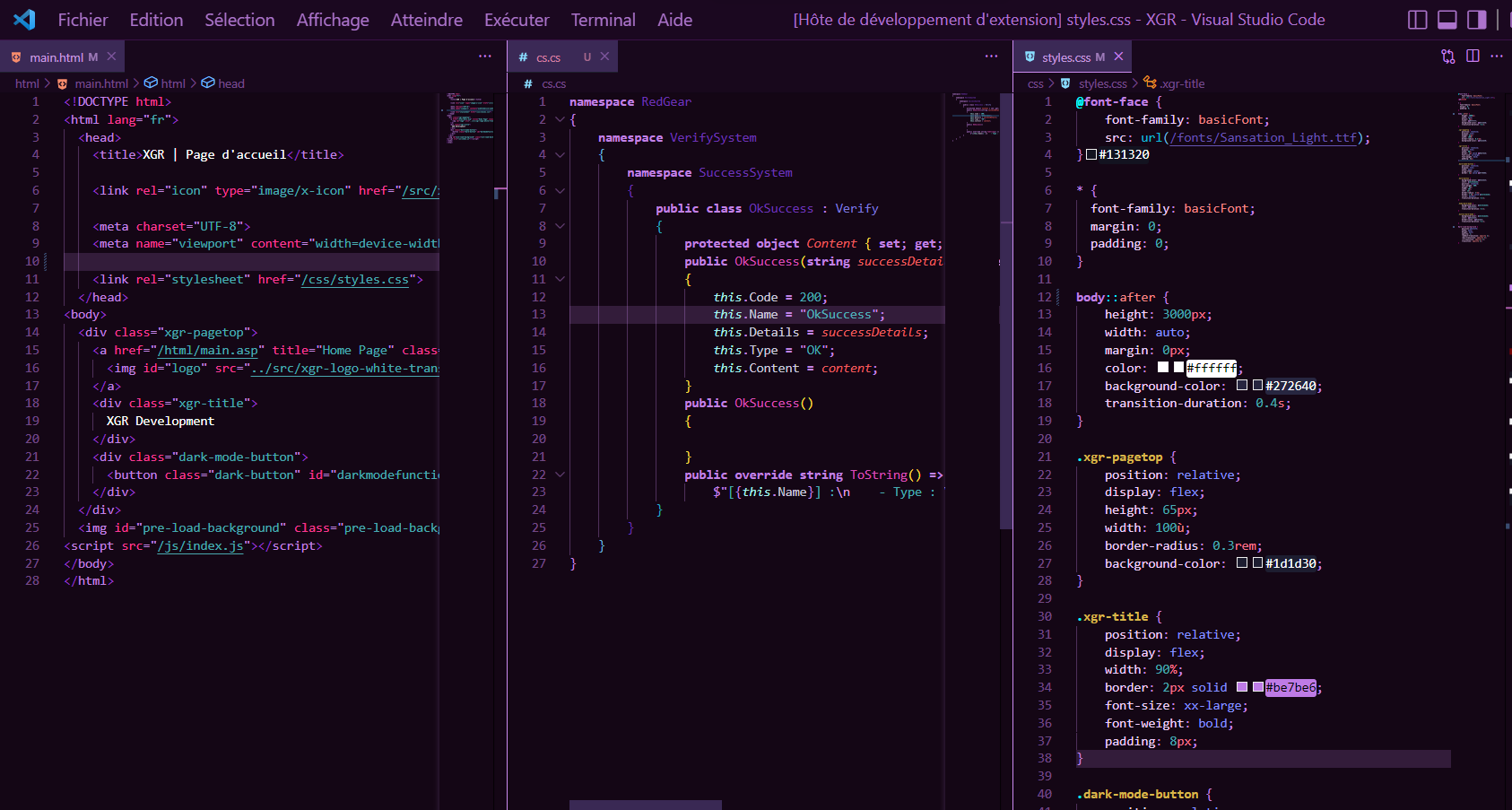The image size is (1512, 810).
Task: Open the Sélection menu
Action: pyautogui.click(x=239, y=20)
